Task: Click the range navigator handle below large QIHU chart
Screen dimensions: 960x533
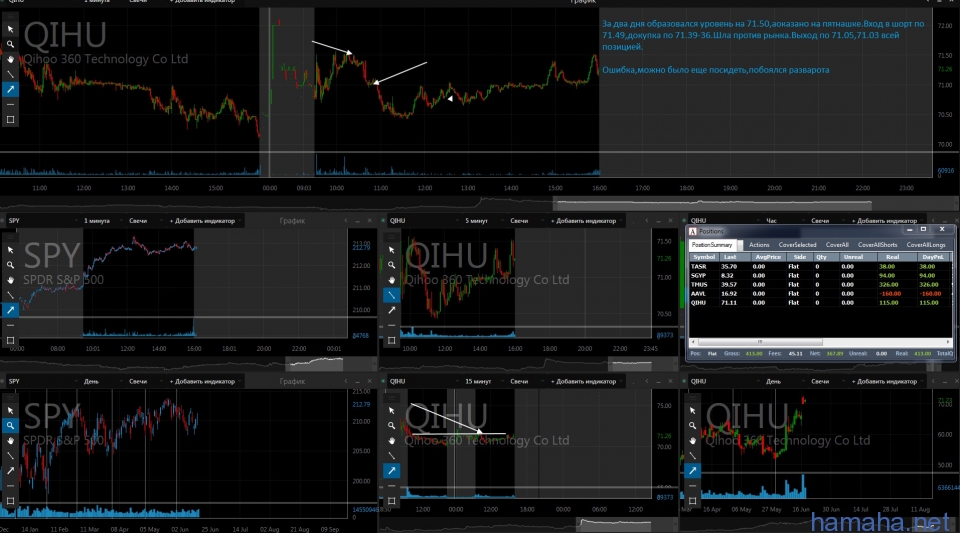Action: coord(712,203)
